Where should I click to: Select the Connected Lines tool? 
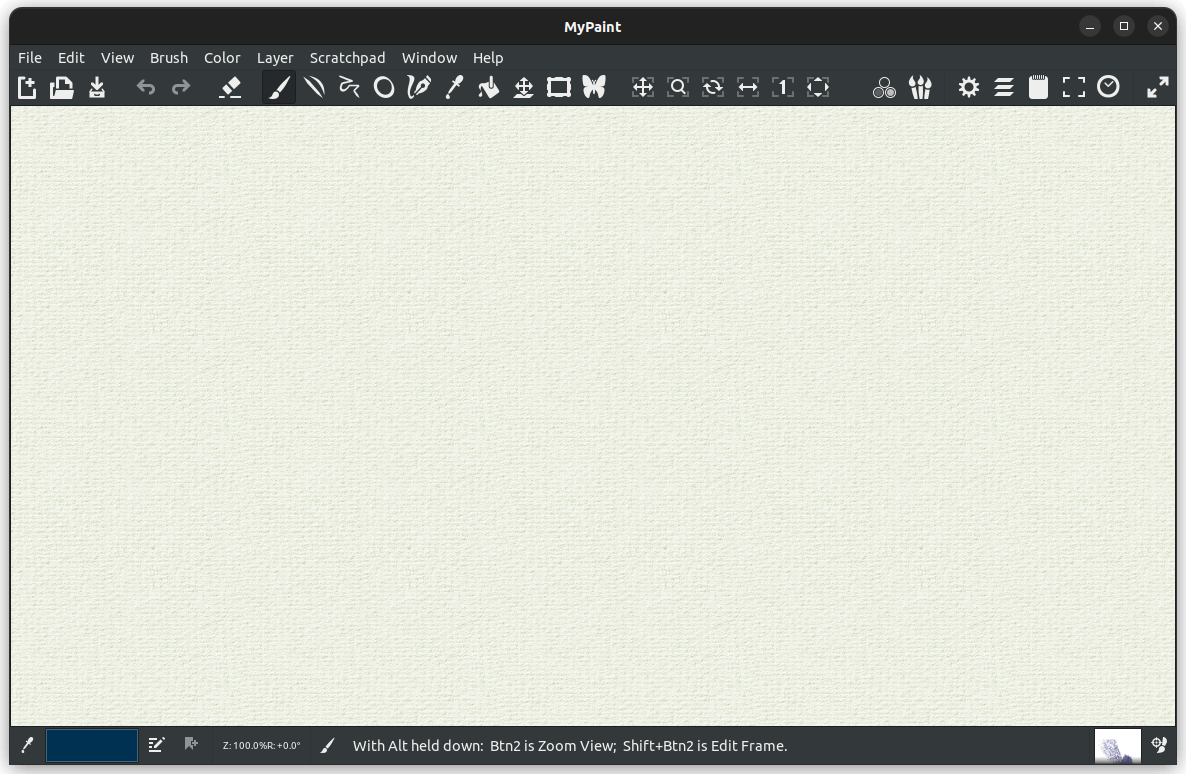tap(349, 87)
